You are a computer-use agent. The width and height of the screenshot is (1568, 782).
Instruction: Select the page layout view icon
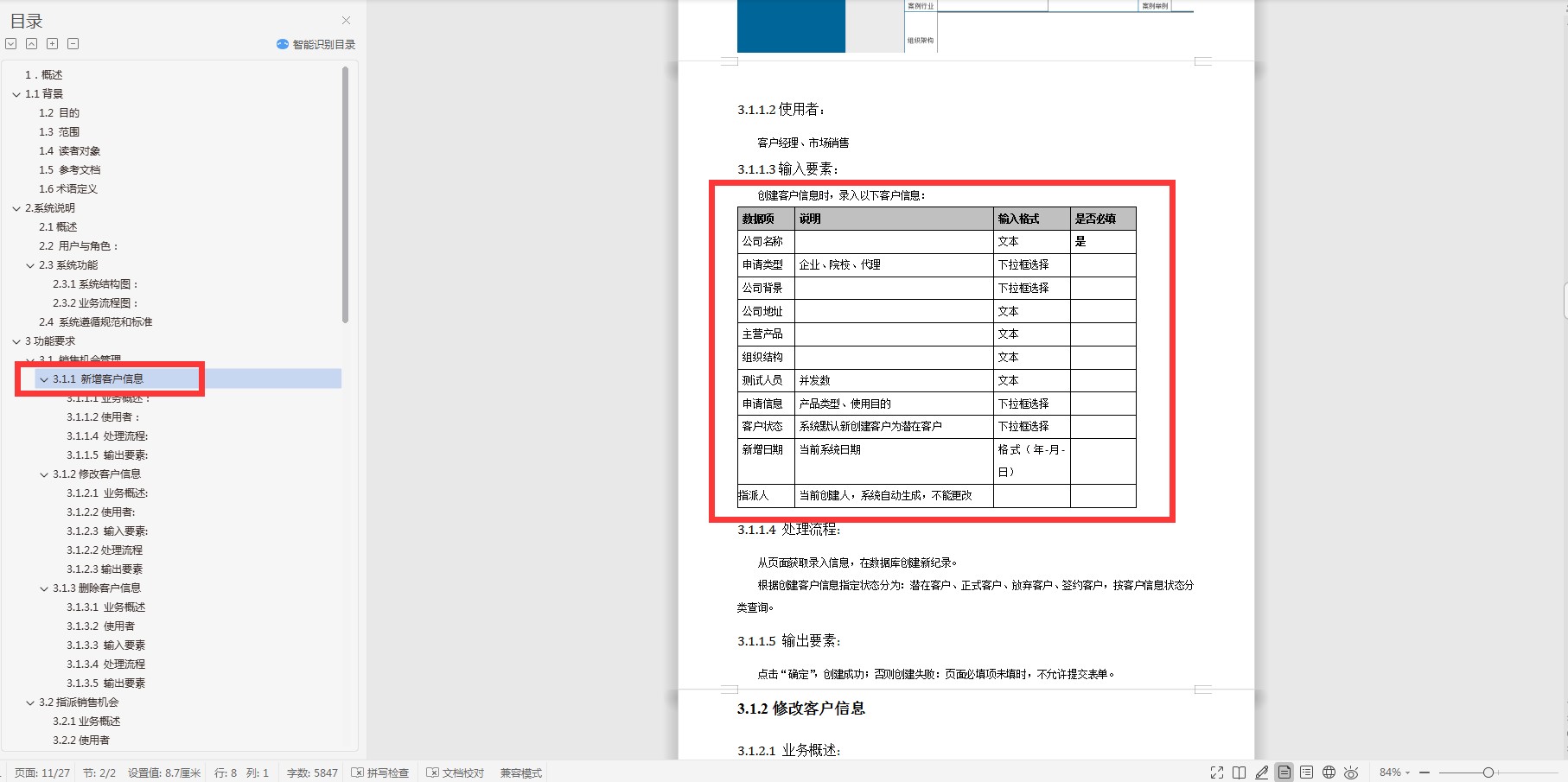pos(1284,772)
